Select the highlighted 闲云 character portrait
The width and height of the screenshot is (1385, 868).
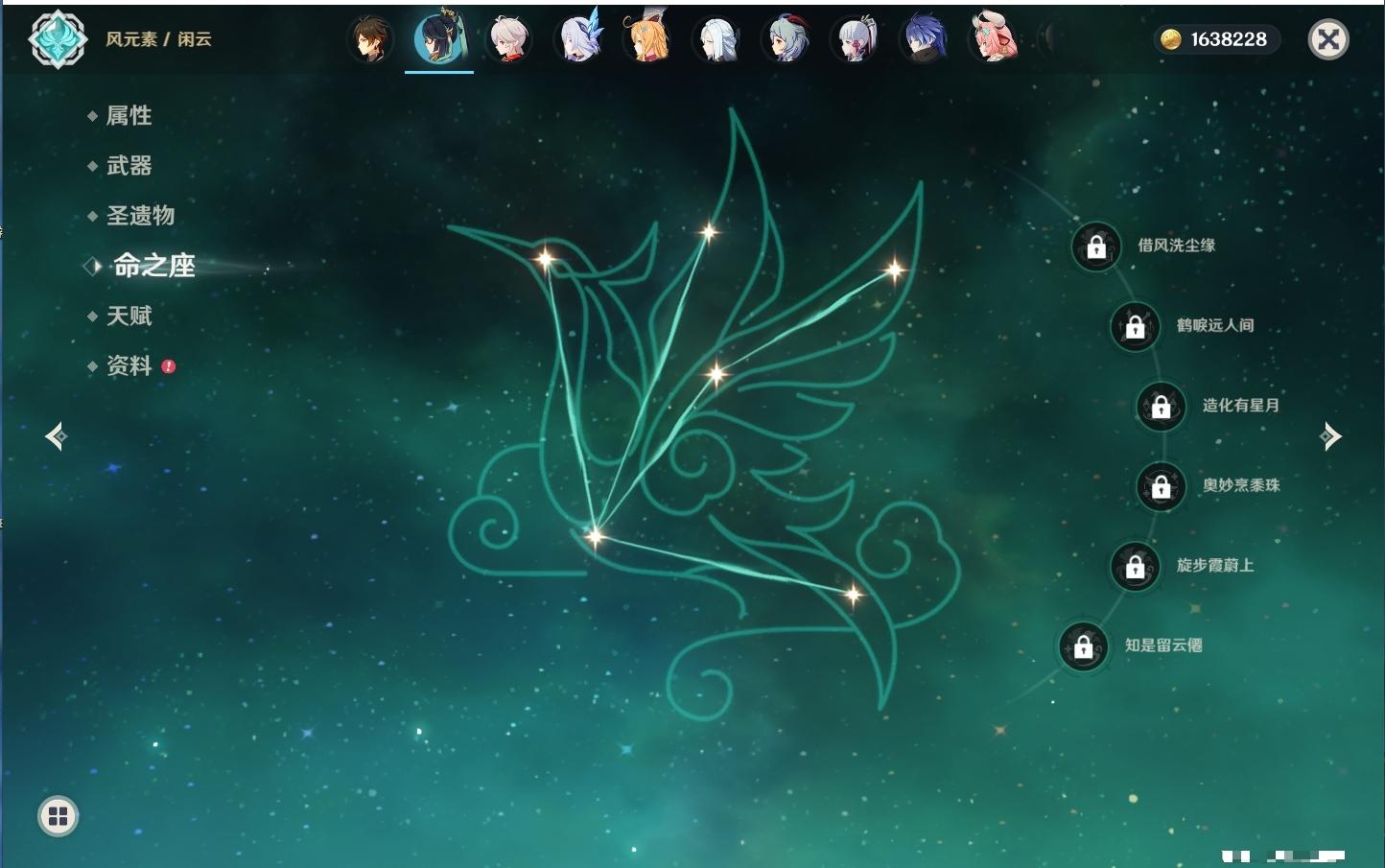(439, 39)
